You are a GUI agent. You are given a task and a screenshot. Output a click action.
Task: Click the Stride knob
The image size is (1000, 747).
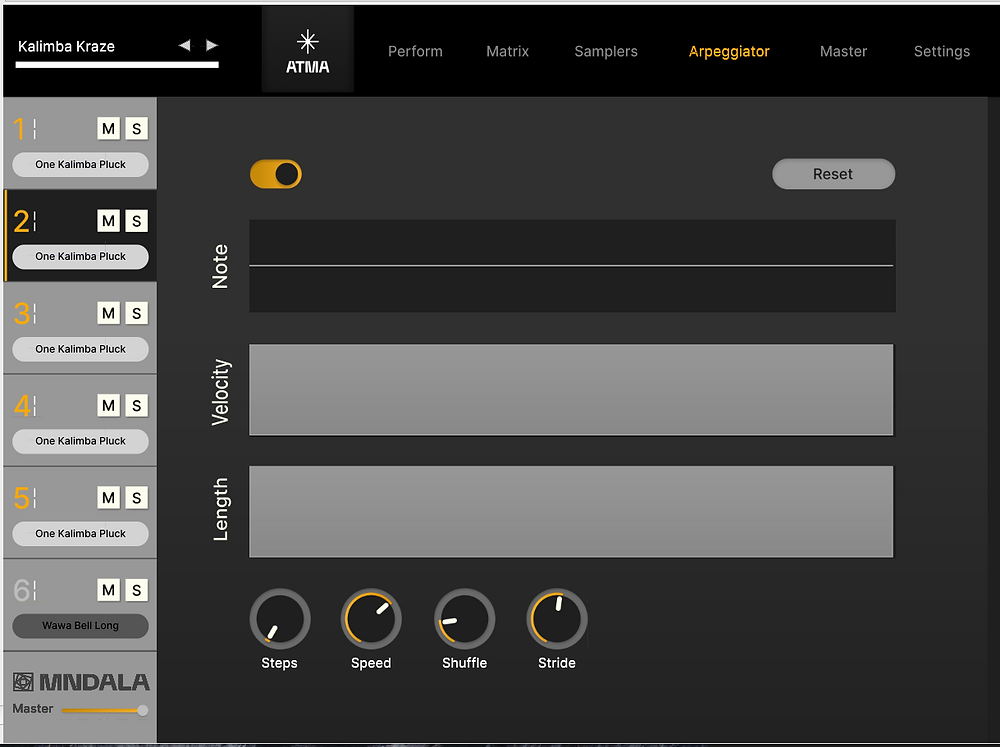[557, 619]
